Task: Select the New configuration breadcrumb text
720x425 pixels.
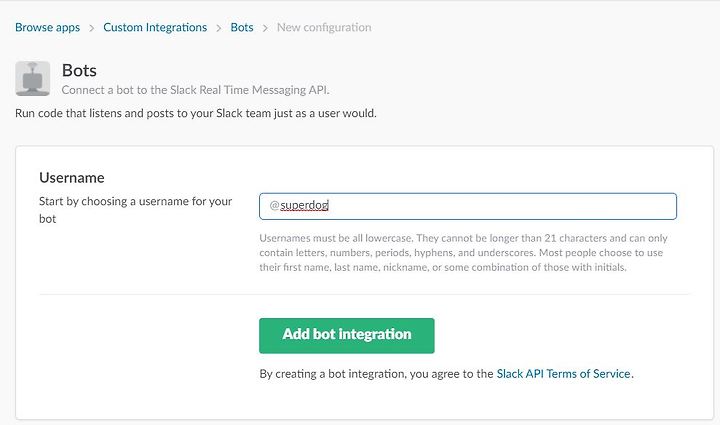Action: click(324, 28)
